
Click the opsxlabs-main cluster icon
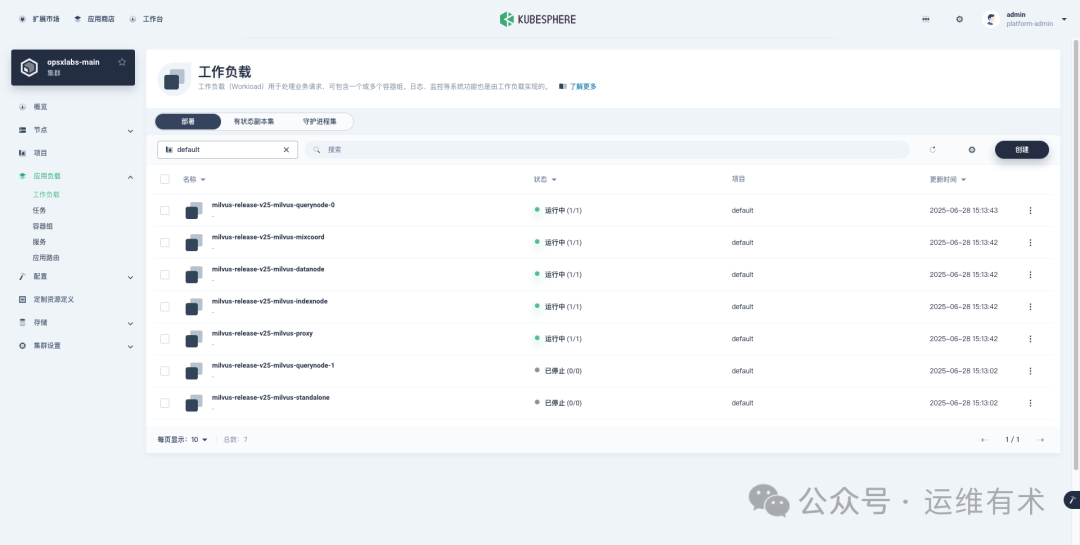29,68
